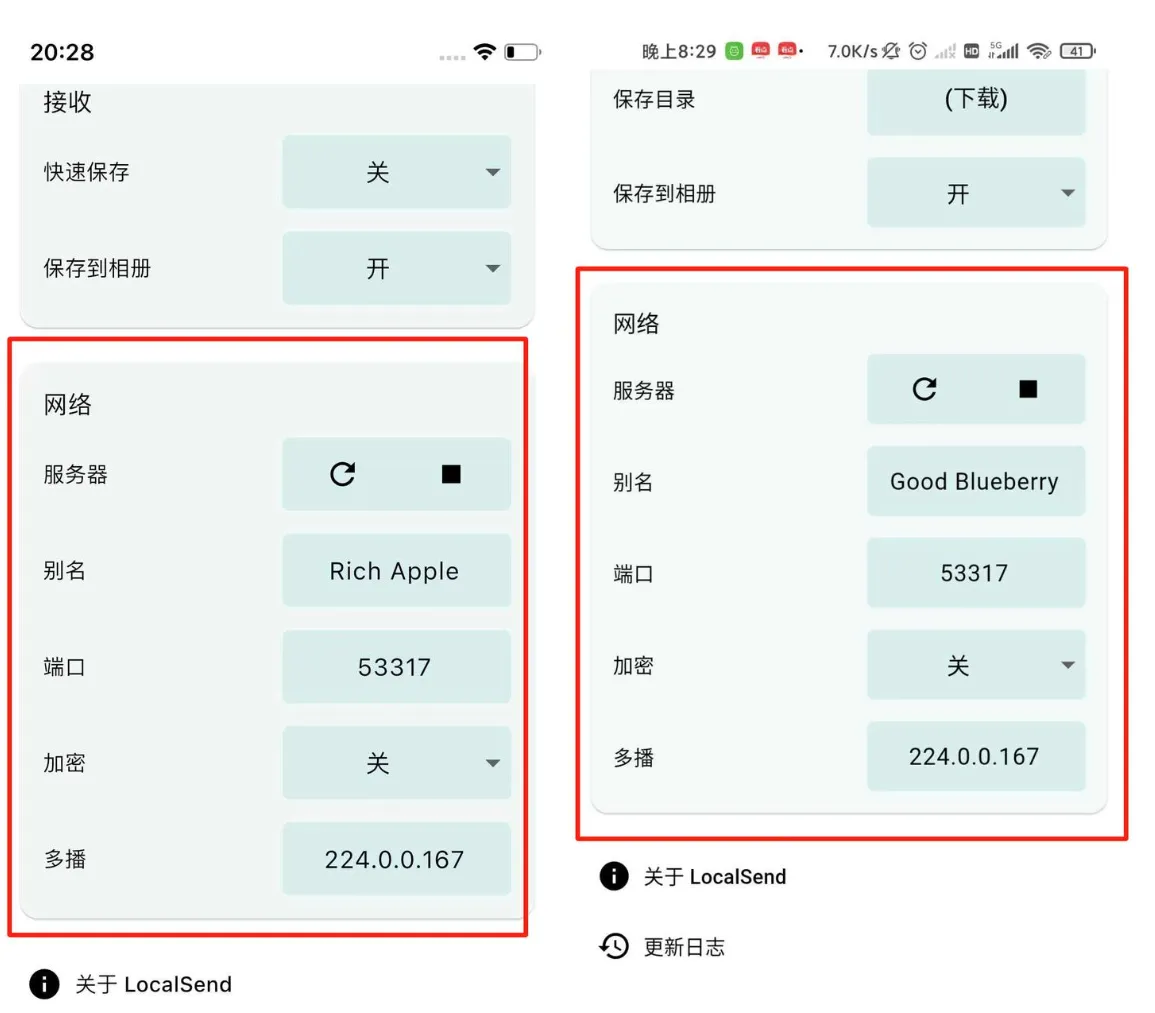The height and width of the screenshot is (1013, 1155).
Task: Stop server square icon on left phone
Action: (451, 474)
